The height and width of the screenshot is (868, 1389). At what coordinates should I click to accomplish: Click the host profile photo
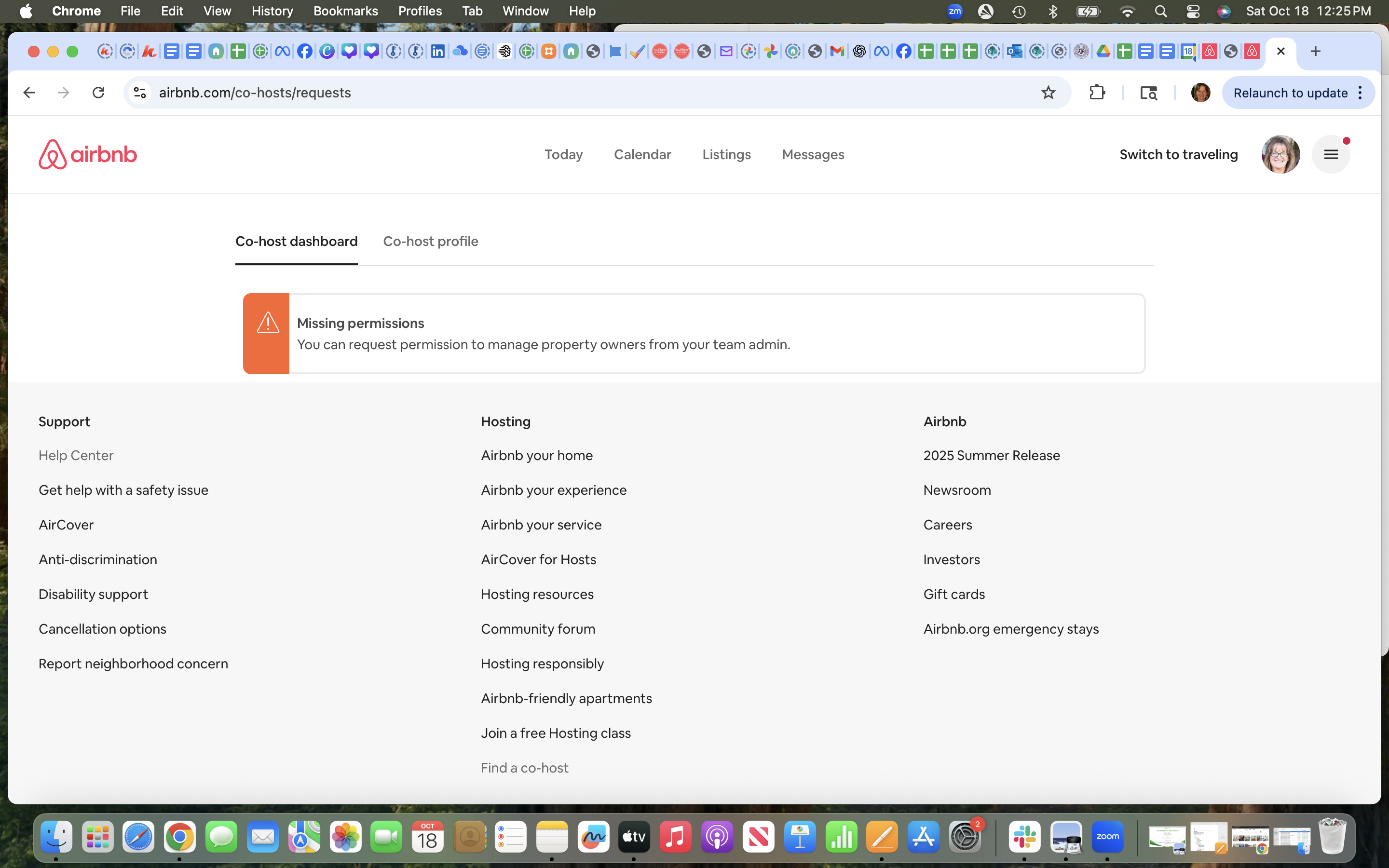click(1280, 154)
